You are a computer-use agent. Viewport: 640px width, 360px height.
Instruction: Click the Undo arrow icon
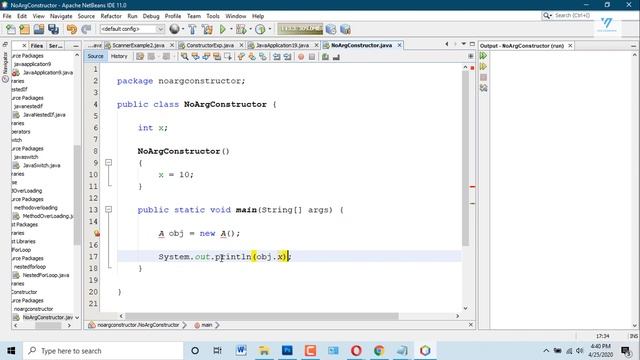point(72,29)
